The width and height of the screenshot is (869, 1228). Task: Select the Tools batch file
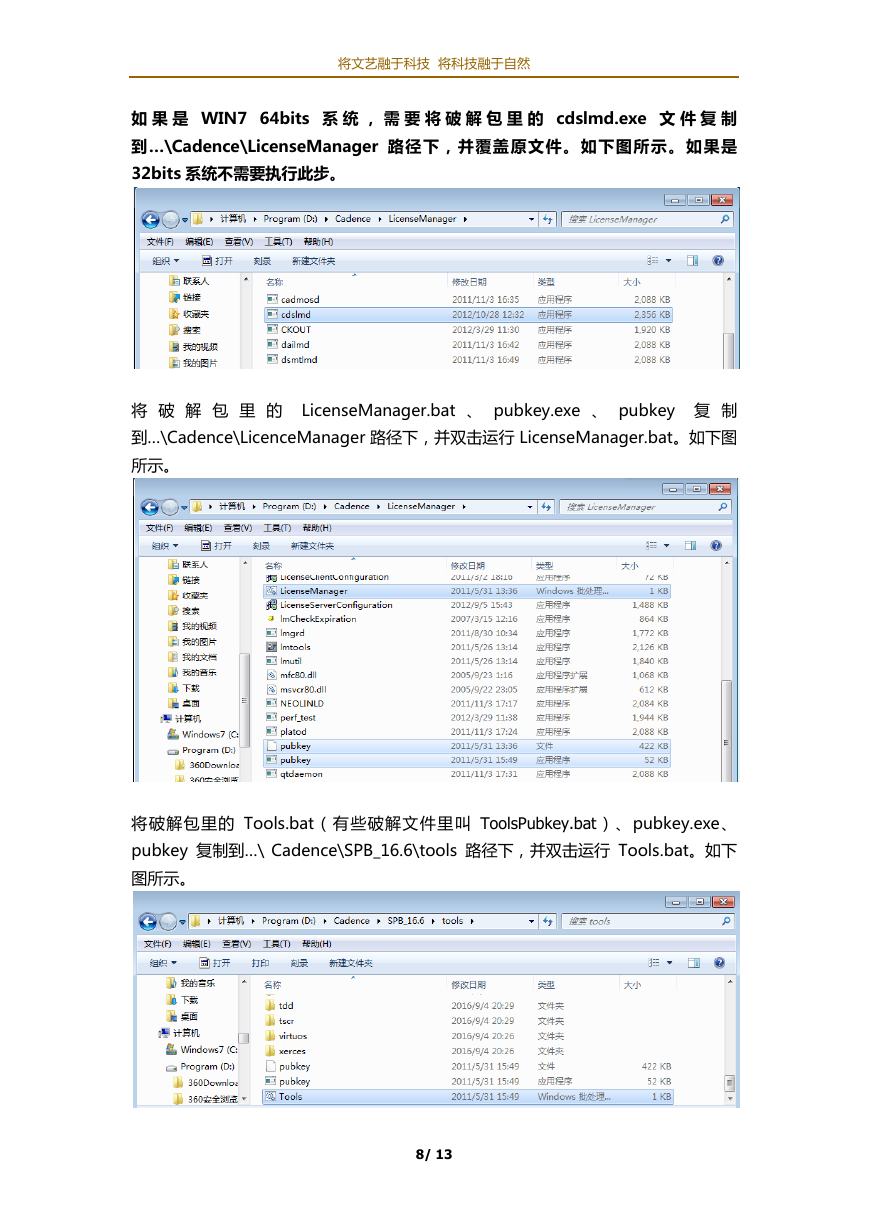(x=468, y=1097)
